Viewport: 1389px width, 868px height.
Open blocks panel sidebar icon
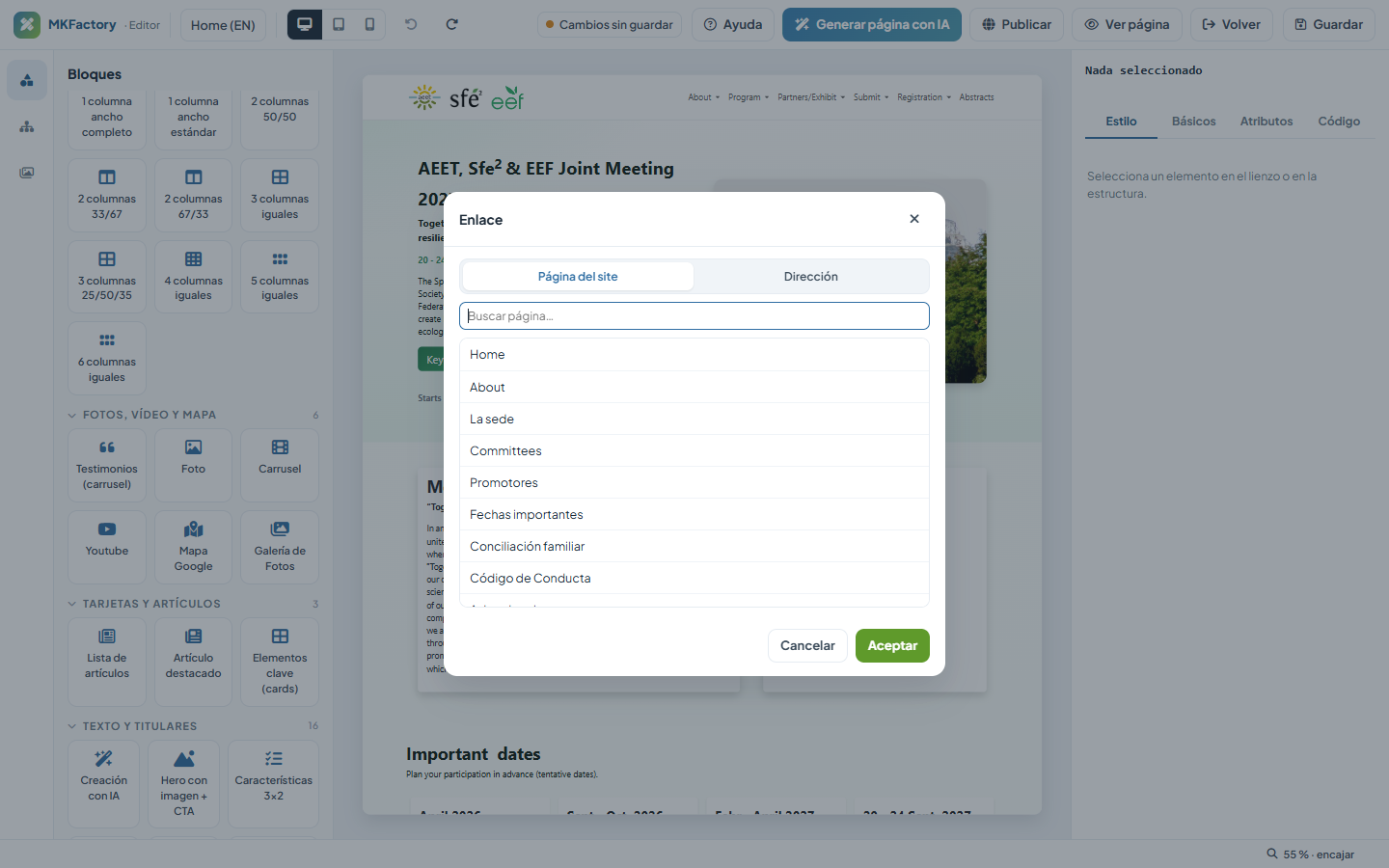27,80
